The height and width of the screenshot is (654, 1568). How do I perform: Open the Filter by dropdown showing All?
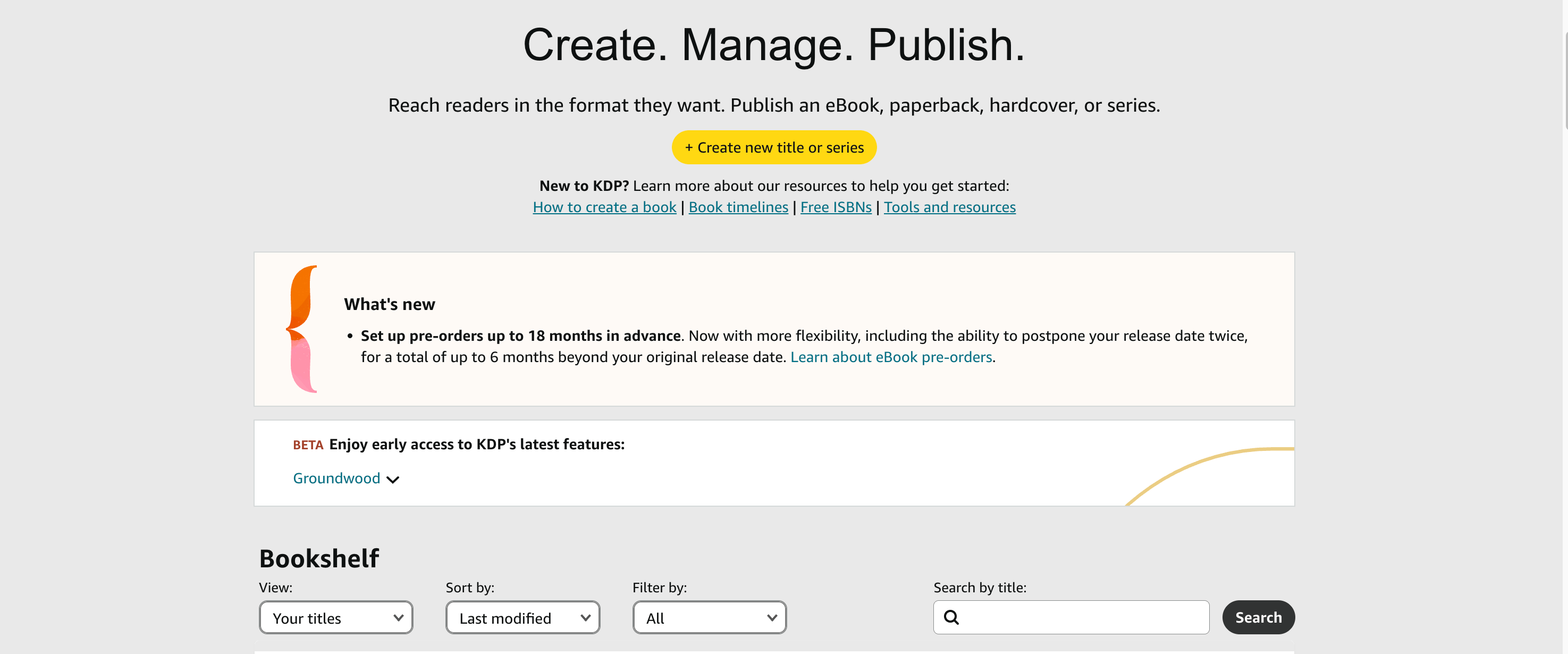[709, 617]
